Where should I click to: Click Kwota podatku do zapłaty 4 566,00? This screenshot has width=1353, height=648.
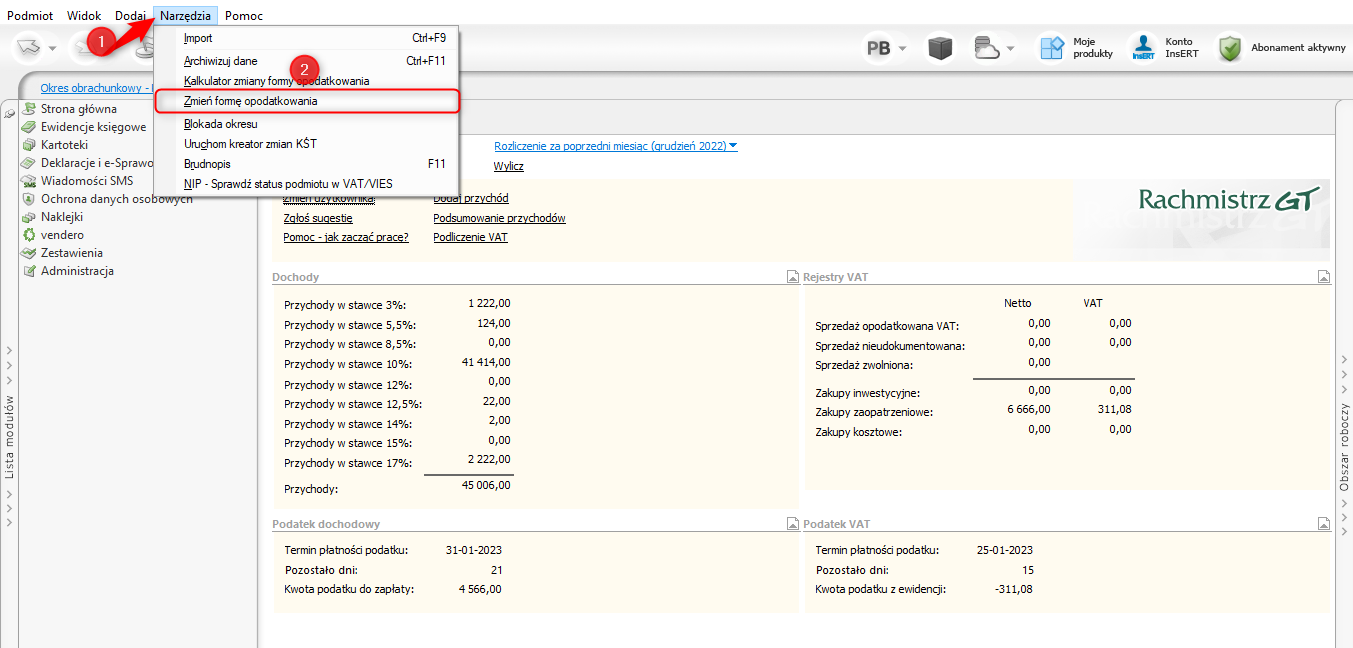(x=480, y=589)
